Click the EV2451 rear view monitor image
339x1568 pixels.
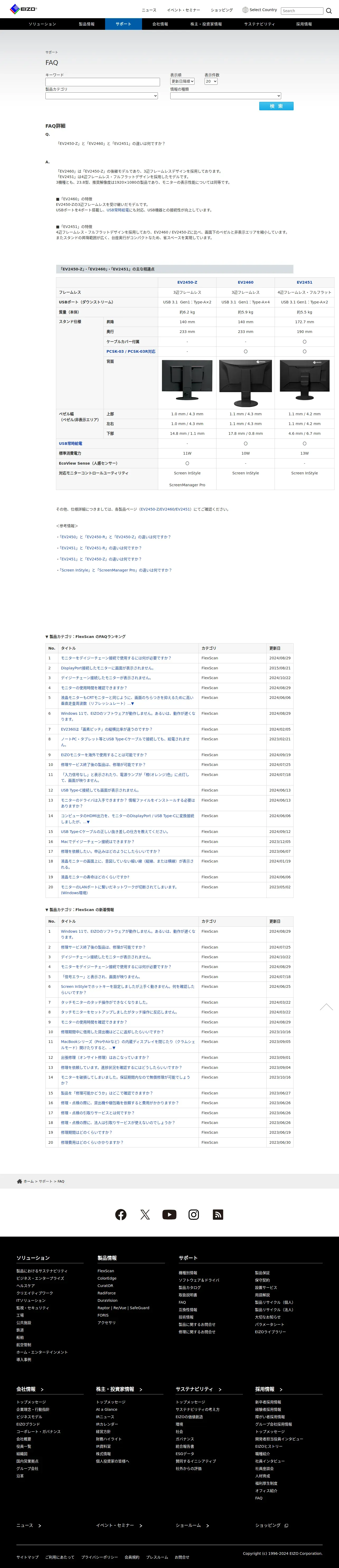click(304, 380)
